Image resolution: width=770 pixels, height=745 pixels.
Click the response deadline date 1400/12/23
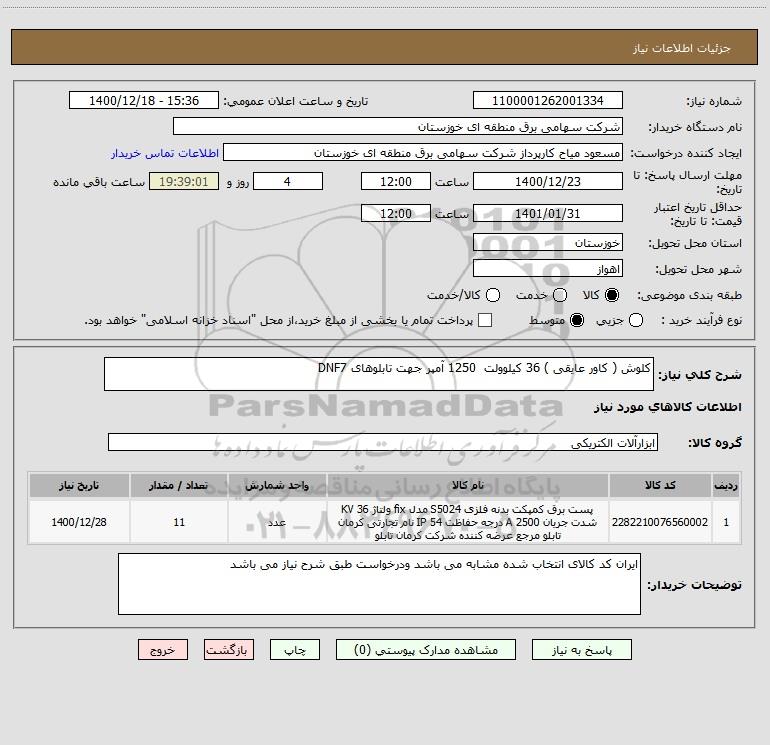(x=548, y=181)
